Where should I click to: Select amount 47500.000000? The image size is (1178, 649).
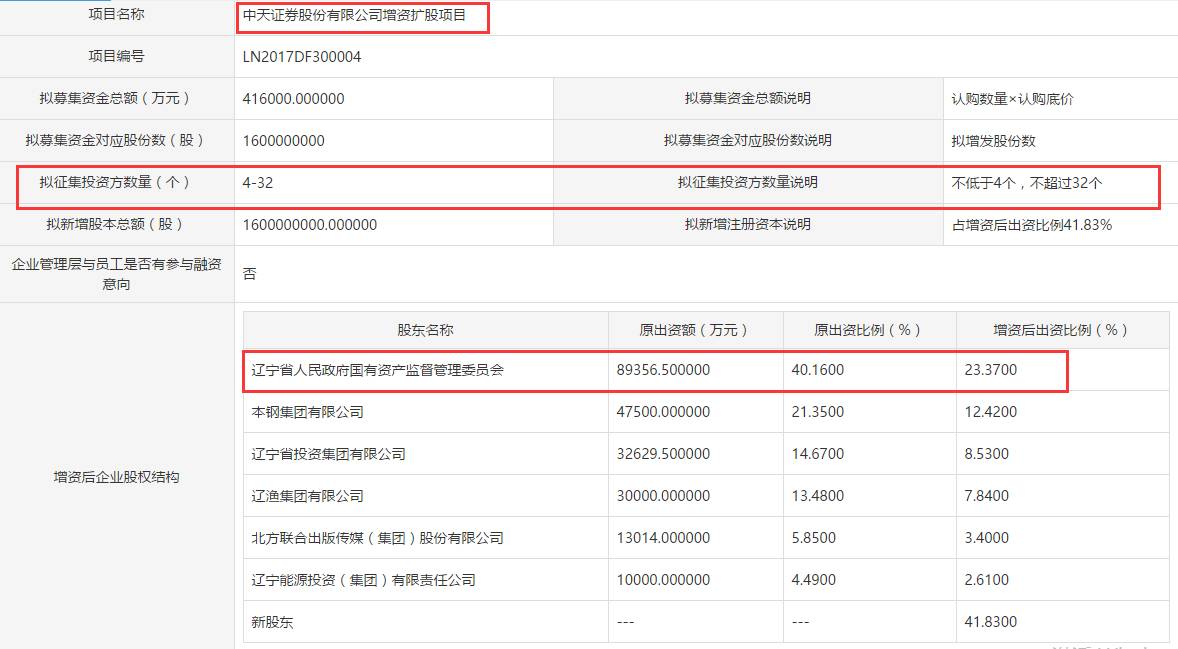coord(663,412)
